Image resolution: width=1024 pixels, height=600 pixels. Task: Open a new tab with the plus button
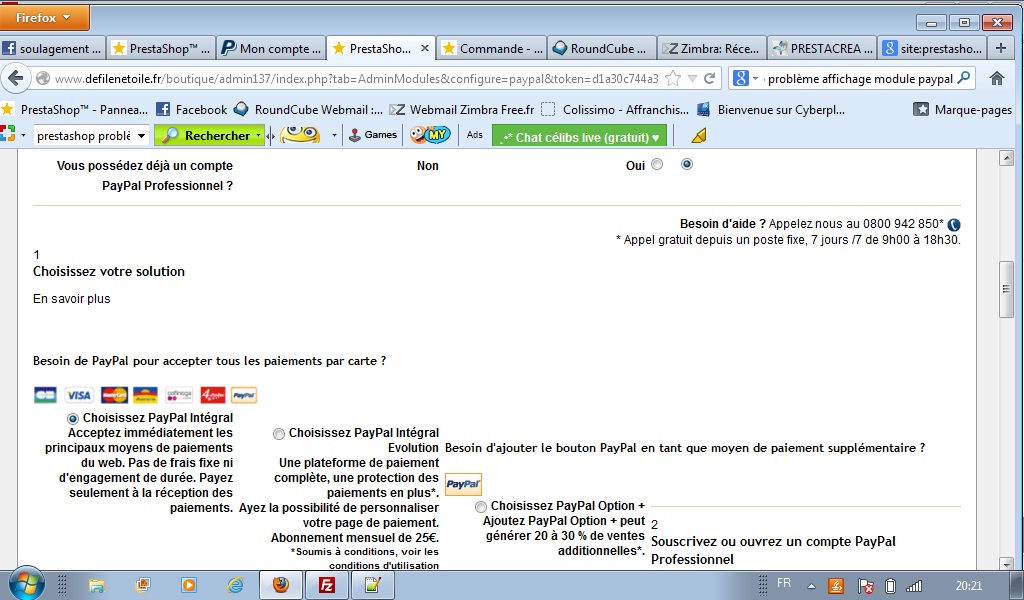[x=1000, y=48]
